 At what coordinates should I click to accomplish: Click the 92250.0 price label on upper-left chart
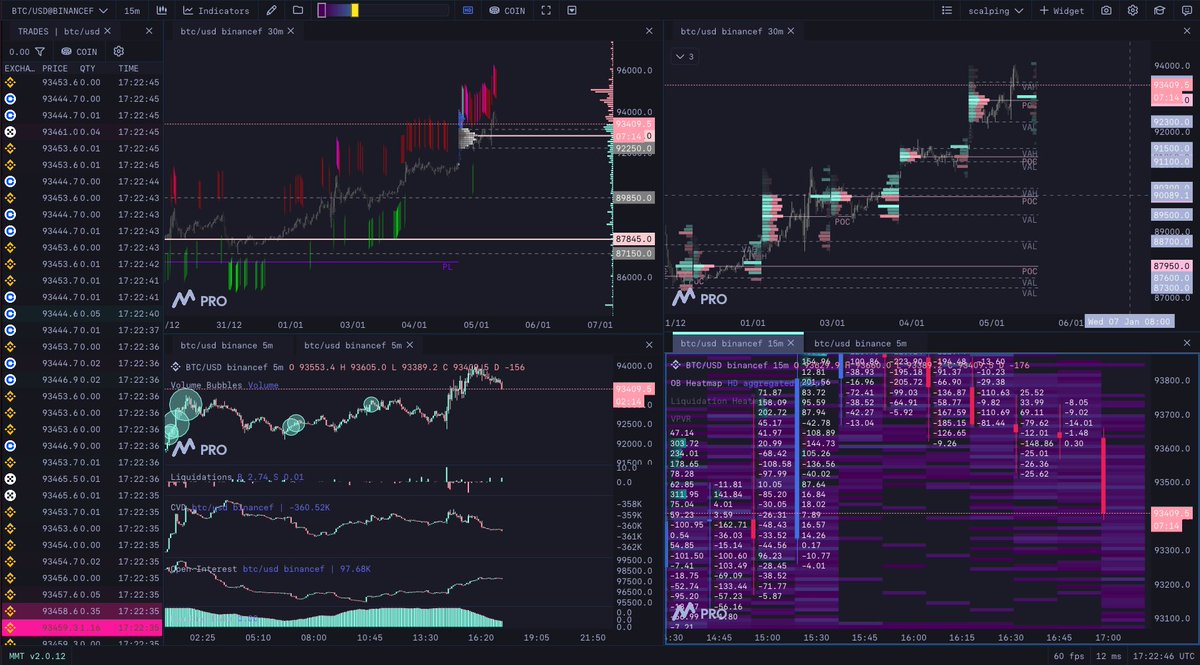tap(634, 148)
